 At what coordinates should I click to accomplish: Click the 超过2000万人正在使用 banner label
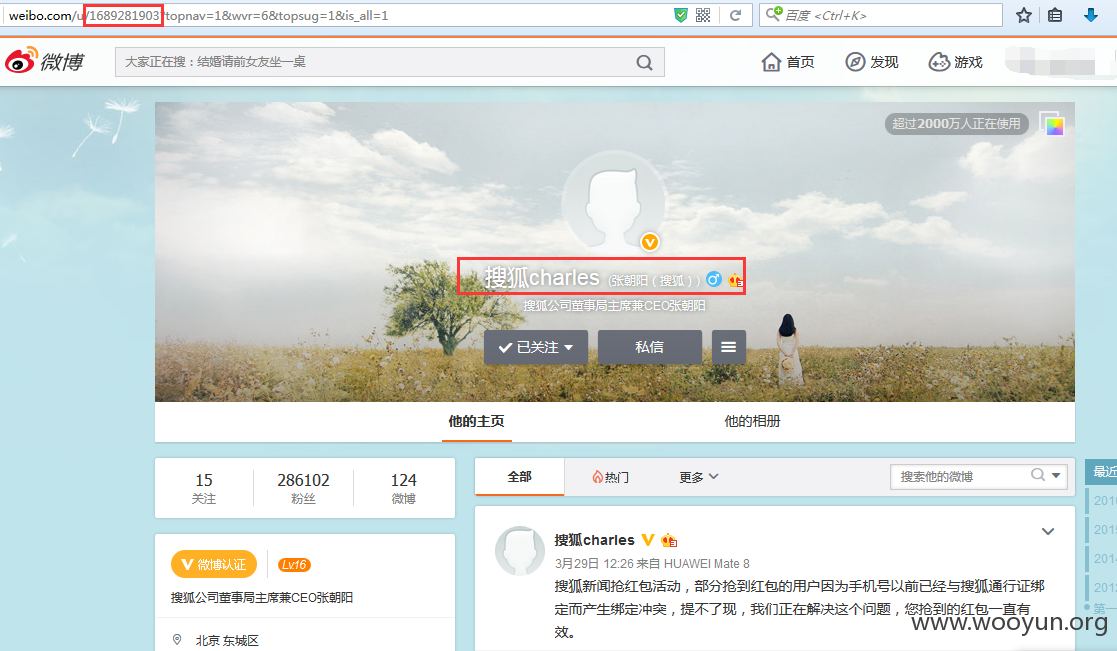point(956,124)
